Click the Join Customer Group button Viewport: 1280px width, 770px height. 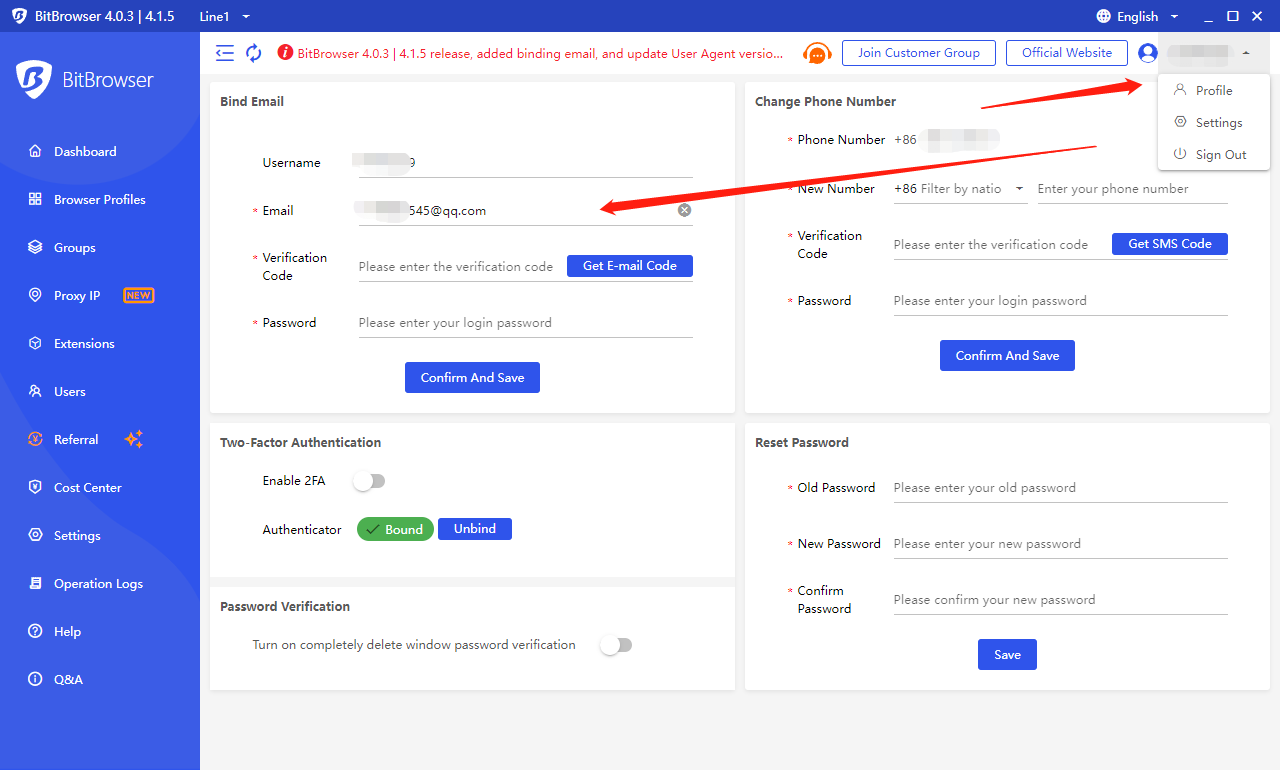[919, 53]
